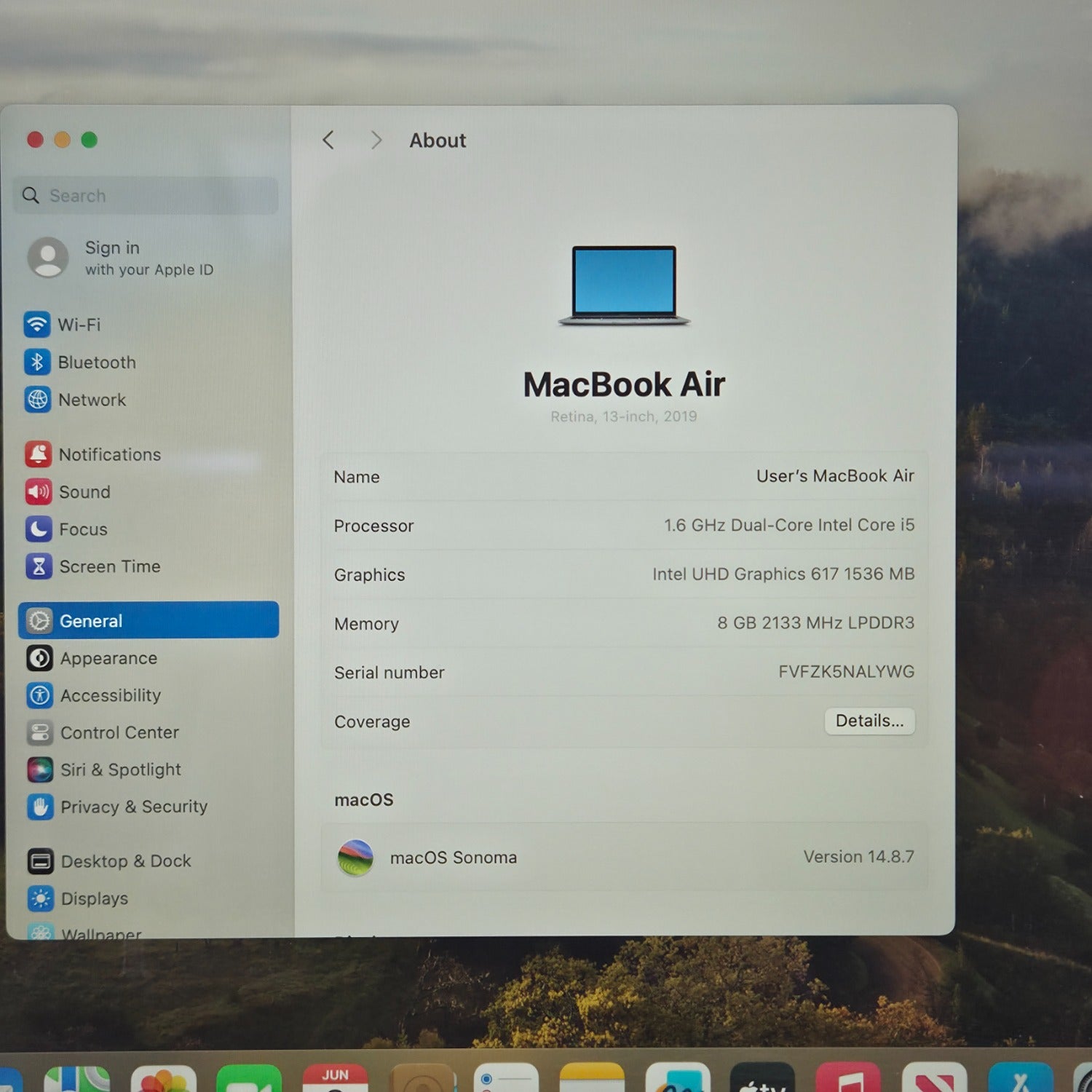Viewport: 1092px width, 1092px height.
Task: Go forward with the right chevron
Action: point(376,140)
